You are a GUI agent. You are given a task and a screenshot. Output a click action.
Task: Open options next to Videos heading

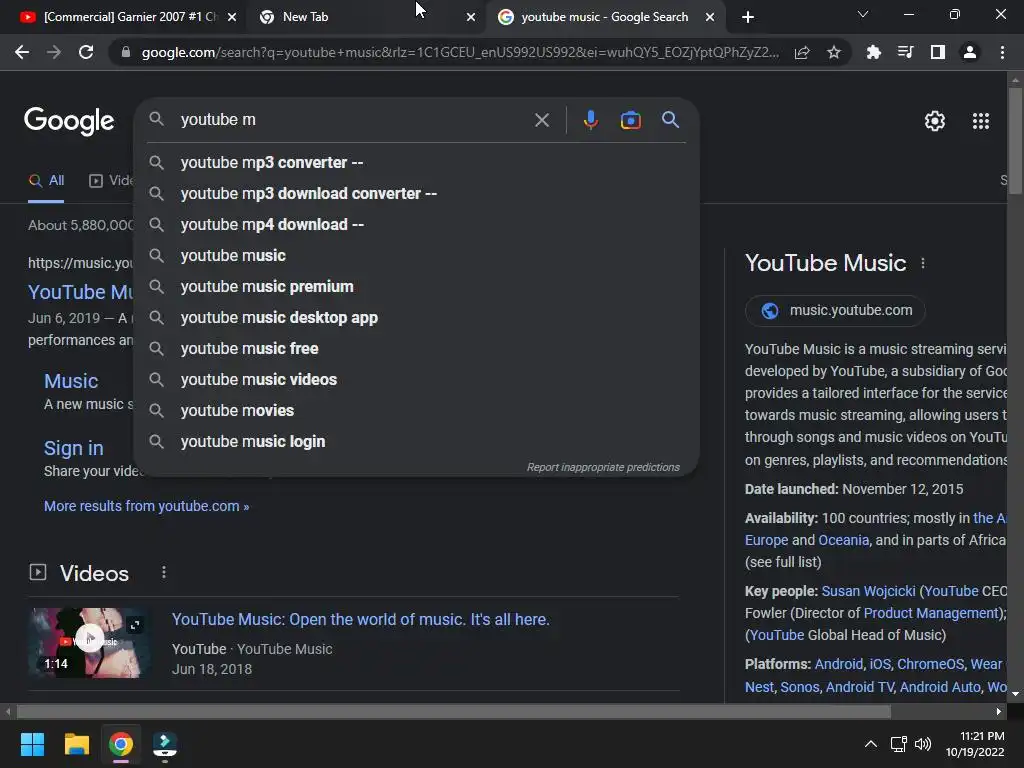164,573
